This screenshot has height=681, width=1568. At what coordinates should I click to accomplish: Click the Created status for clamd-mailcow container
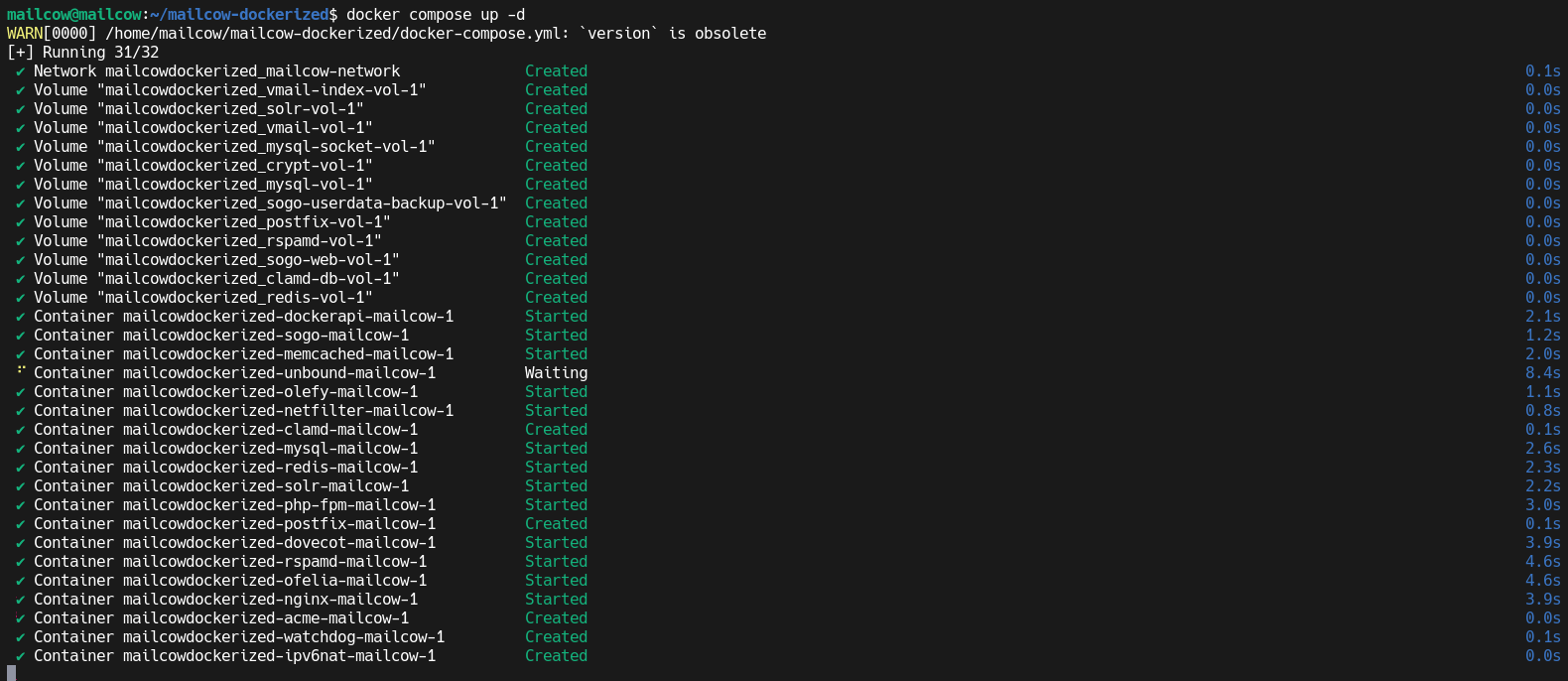pyautogui.click(x=556, y=430)
